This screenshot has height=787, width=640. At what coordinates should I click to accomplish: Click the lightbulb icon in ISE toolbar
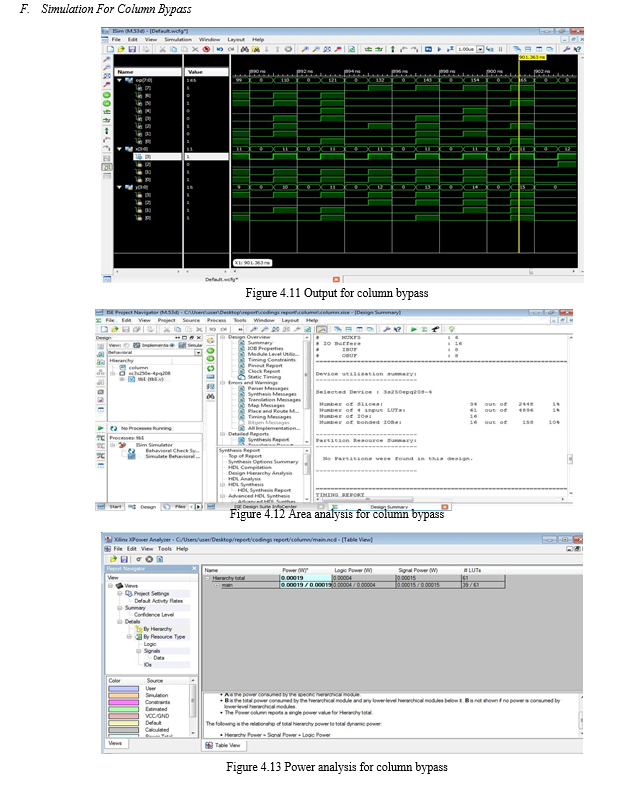(452, 329)
